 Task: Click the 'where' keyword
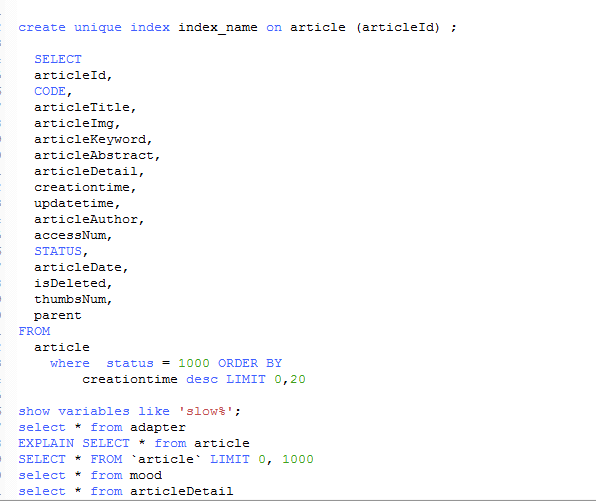pos(70,363)
